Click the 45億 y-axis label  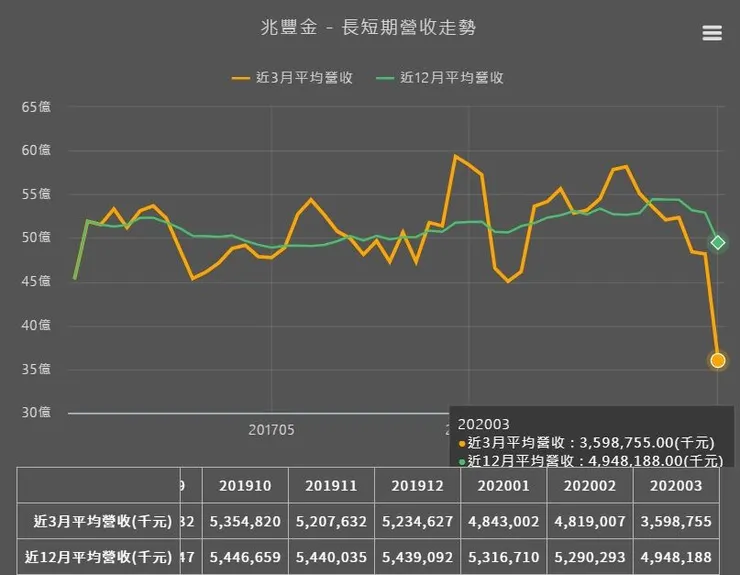pos(36,281)
